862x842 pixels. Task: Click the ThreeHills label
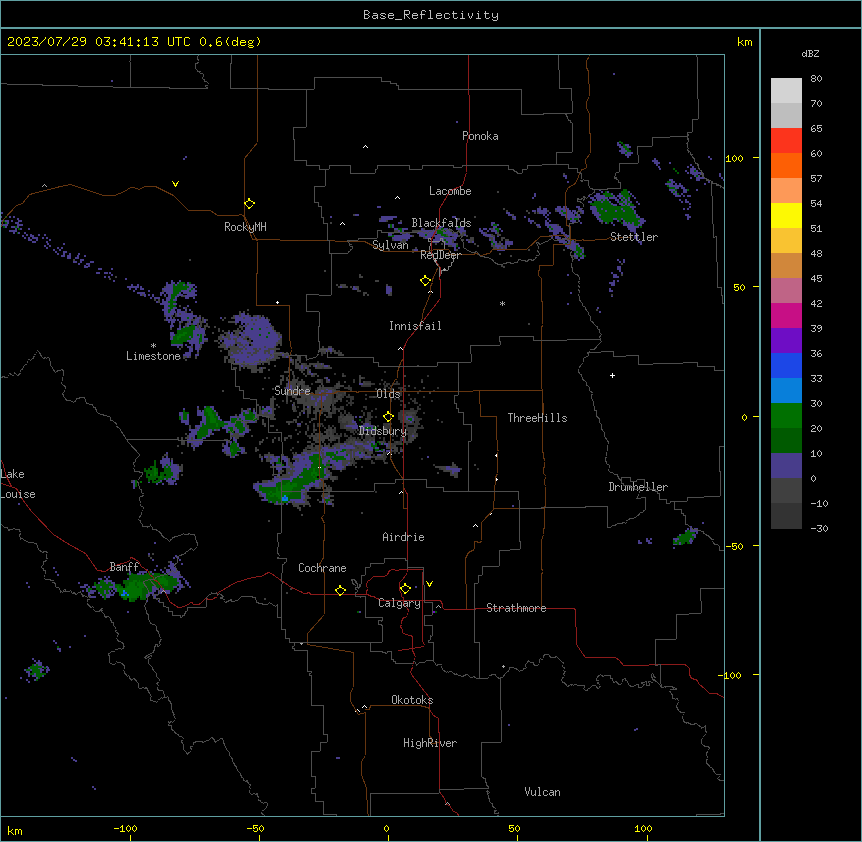tap(537, 418)
